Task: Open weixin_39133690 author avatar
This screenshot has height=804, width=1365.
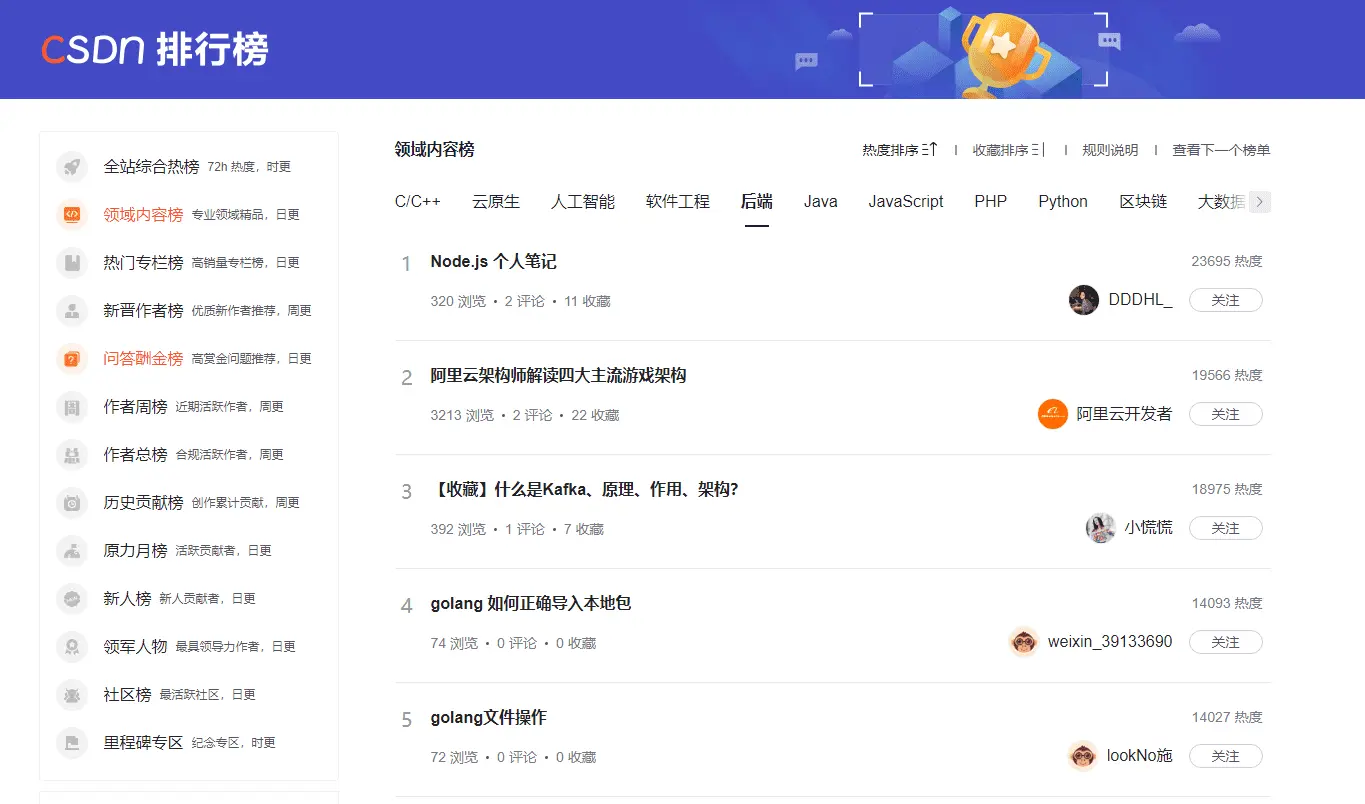Action: coord(1024,642)
